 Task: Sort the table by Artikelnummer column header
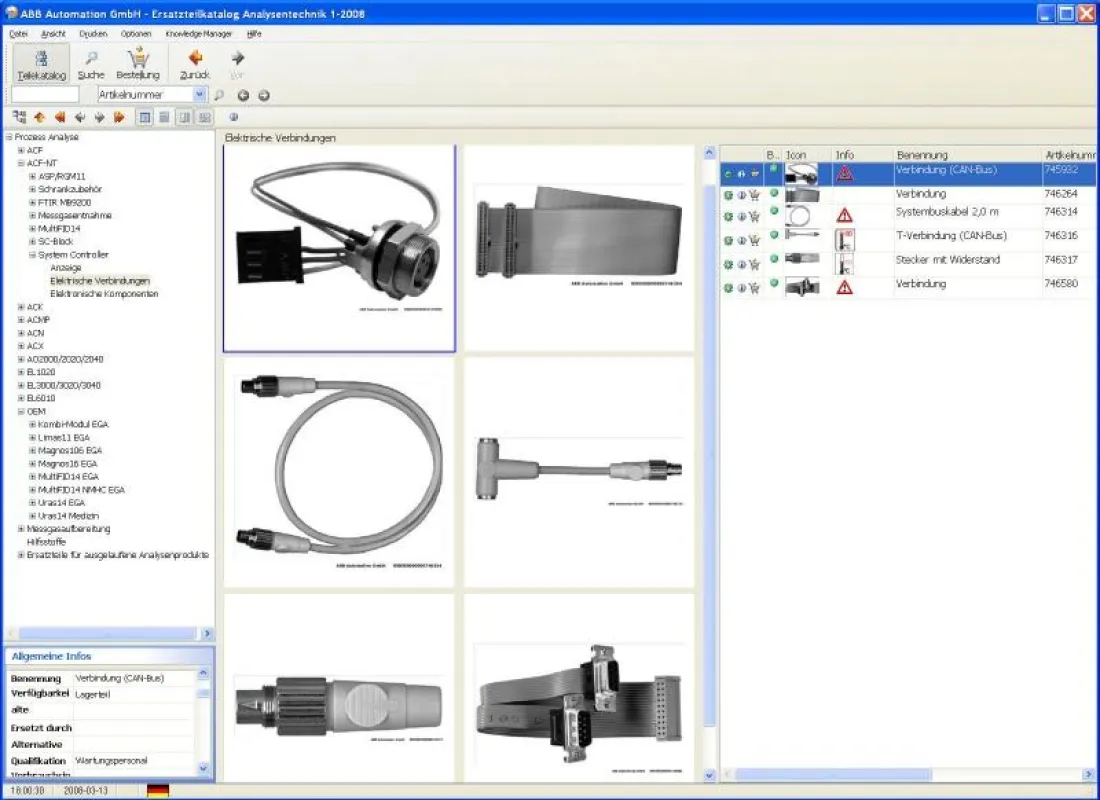(1068, 154)
